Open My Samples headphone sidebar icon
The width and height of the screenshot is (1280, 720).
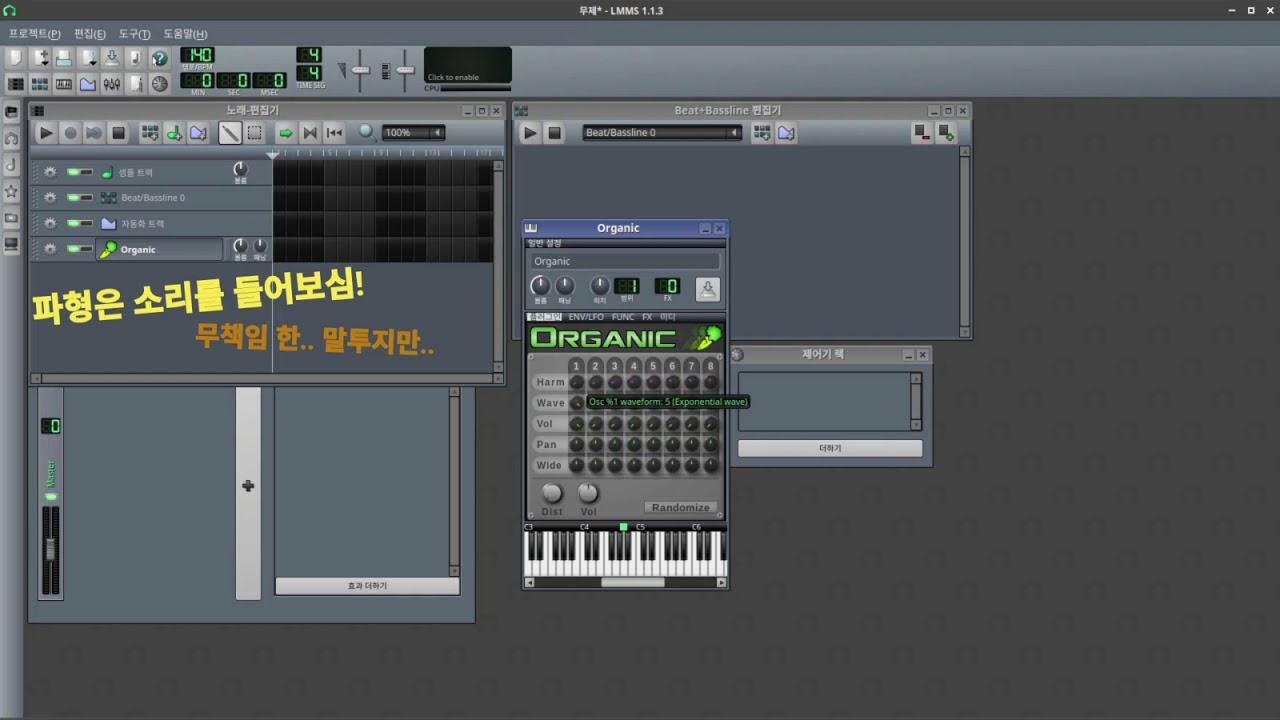(x=12, y=138)
